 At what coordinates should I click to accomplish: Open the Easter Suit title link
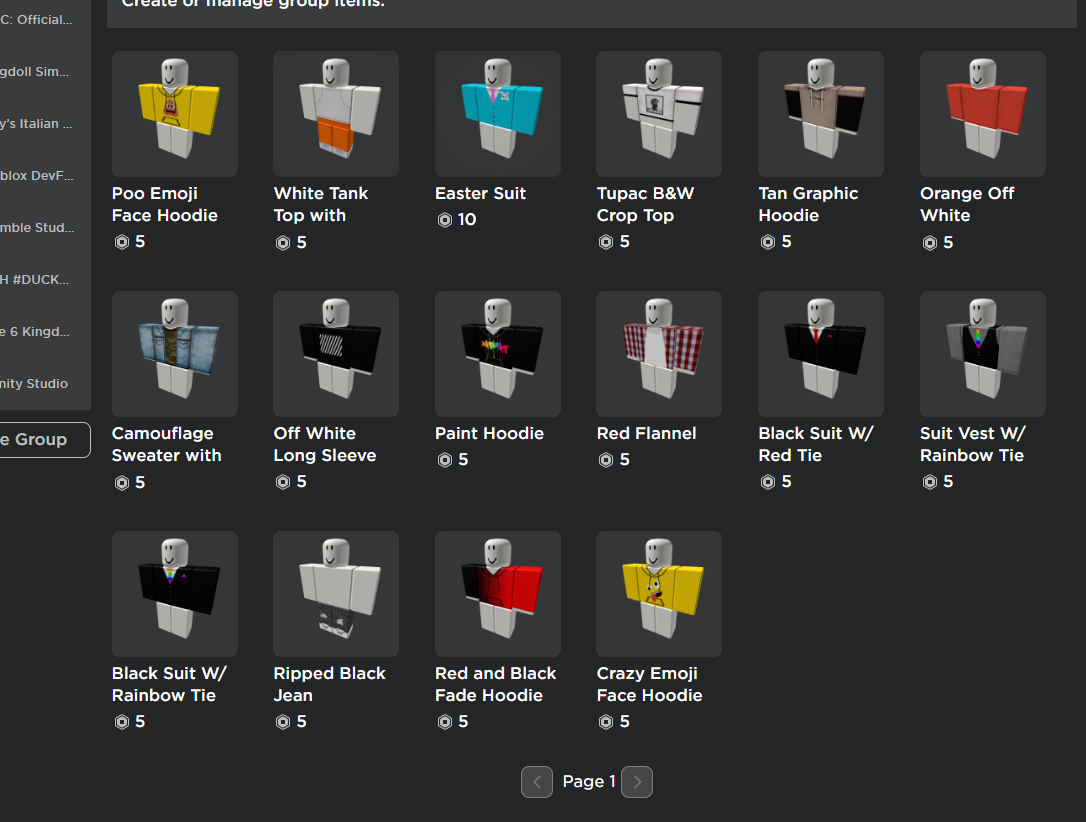coord(481,193)
